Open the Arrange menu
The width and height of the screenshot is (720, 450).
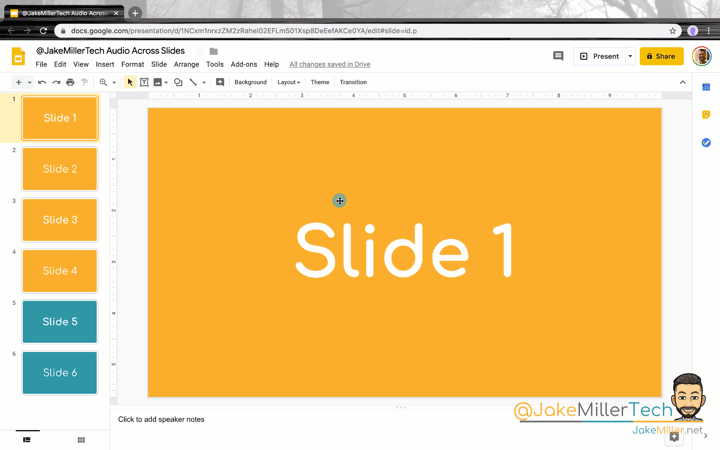186,64
